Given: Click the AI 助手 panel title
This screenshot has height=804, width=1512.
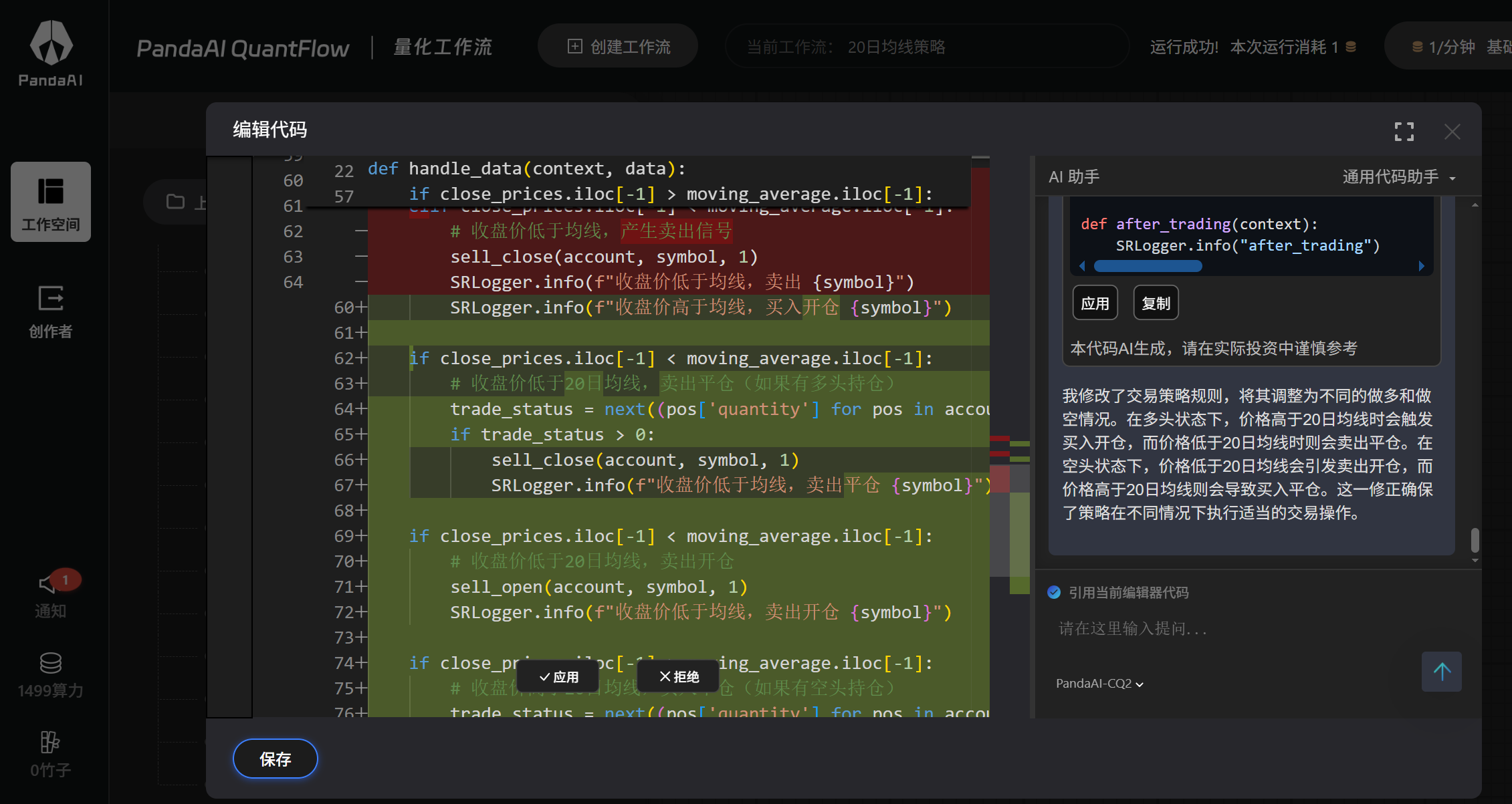Looking at the screenshot, I should tap(1074, 177).
